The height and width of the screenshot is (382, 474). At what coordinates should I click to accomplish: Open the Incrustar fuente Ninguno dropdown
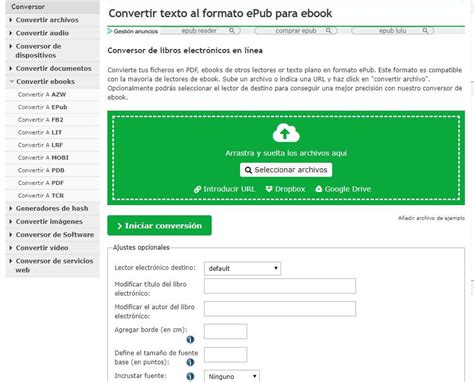click(x=232, y=376)
